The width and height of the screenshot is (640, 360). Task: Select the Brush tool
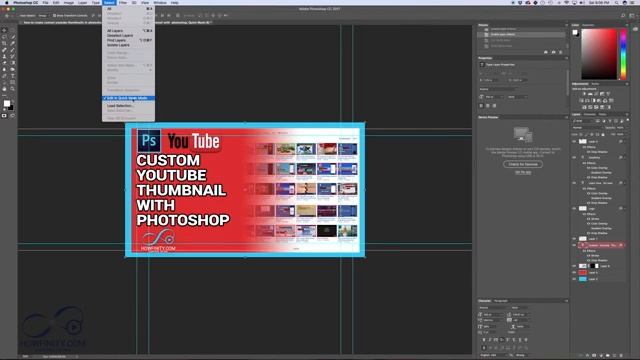13,50
